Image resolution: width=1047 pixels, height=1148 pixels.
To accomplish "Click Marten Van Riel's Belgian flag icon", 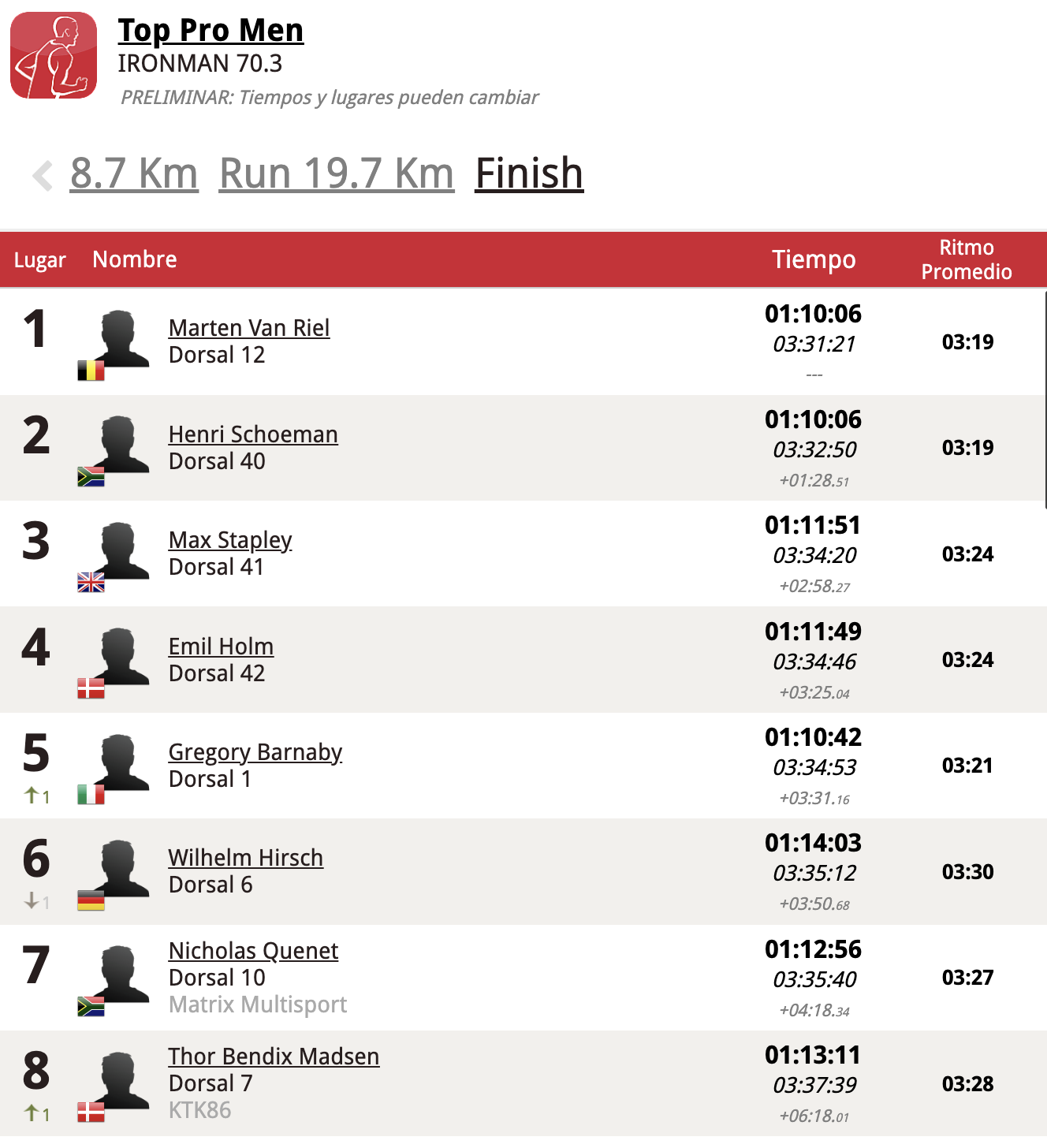I will [91, 371].
